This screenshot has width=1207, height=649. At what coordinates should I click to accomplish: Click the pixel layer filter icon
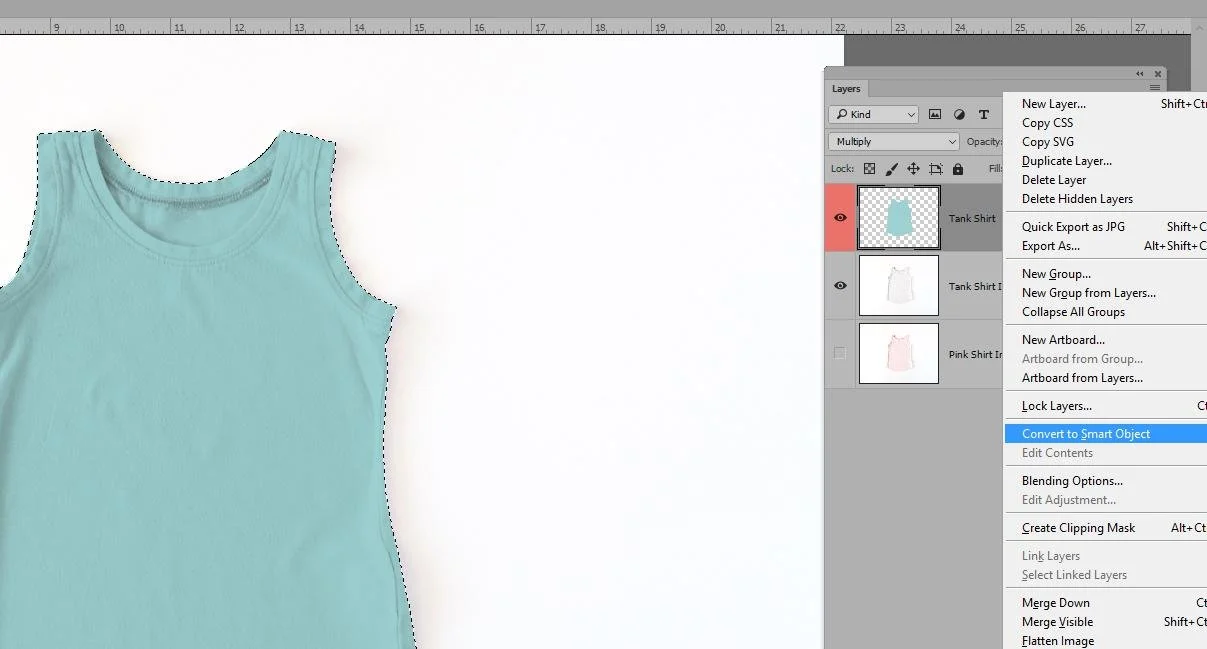click(935, 115)
